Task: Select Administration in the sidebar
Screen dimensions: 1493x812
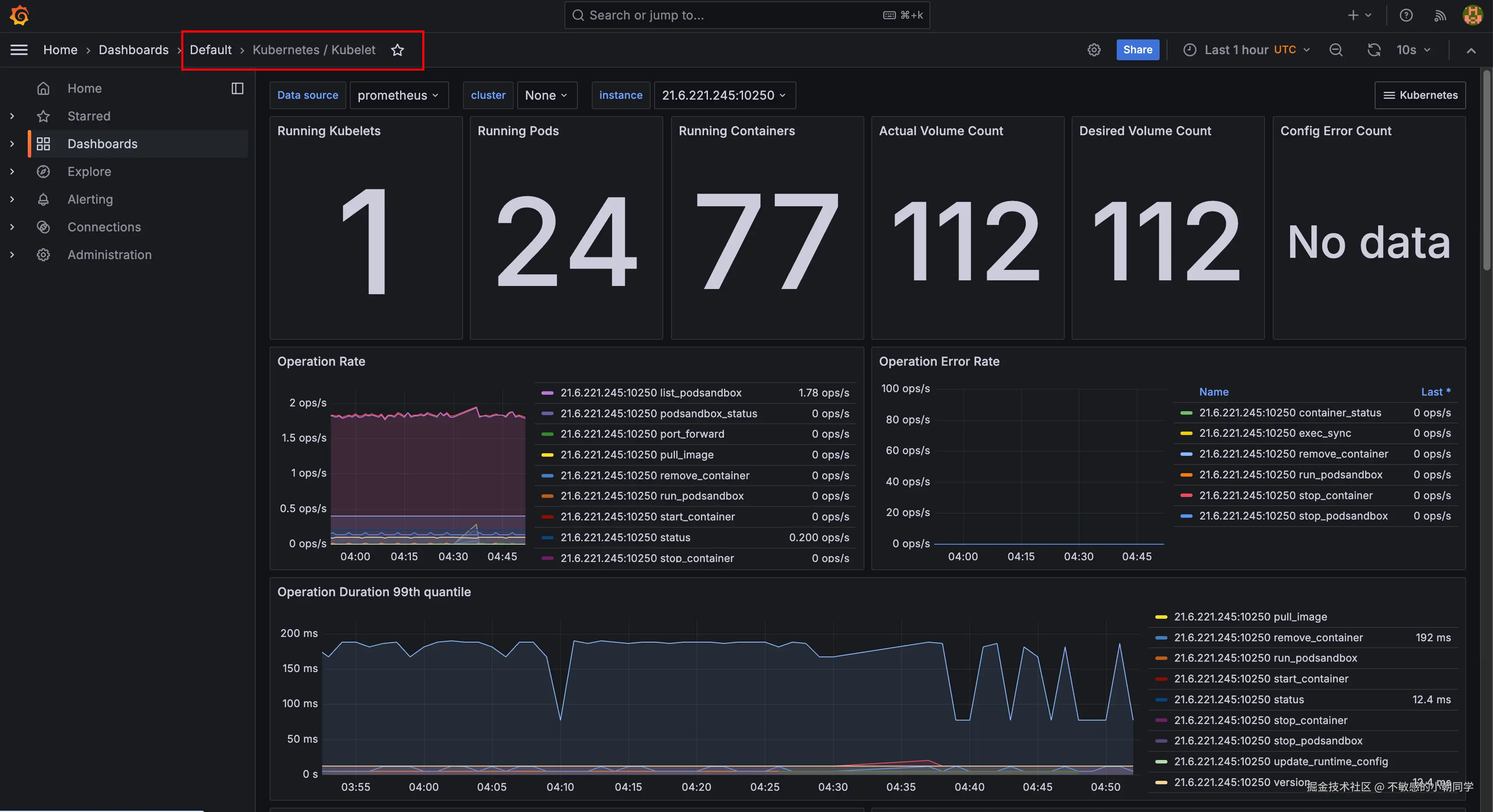Action: (109, 255)
